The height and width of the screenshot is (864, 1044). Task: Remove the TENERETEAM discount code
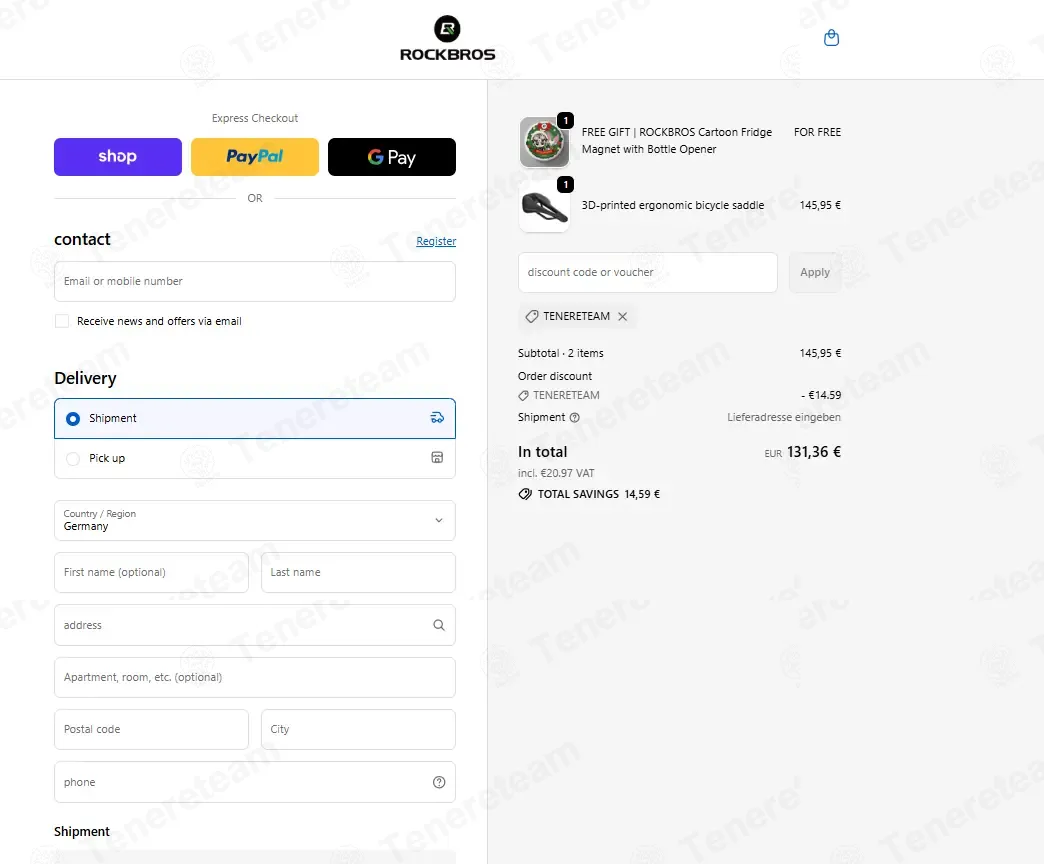(623, 316)
